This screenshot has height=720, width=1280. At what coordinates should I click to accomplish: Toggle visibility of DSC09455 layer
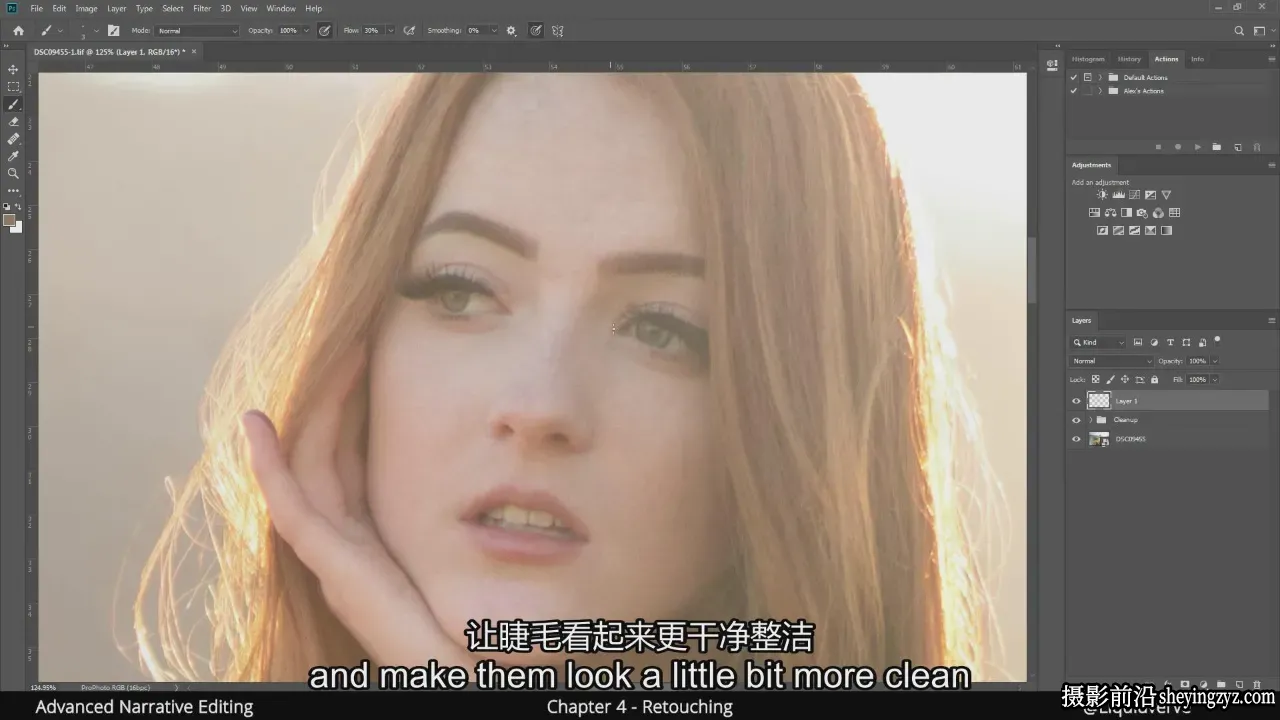[x=1076, y=439]
